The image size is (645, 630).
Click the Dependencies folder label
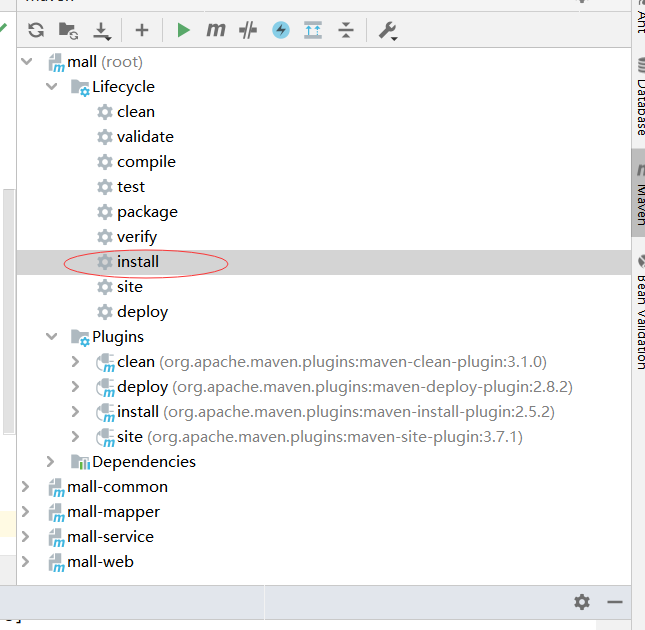click(x=144, y=462)
